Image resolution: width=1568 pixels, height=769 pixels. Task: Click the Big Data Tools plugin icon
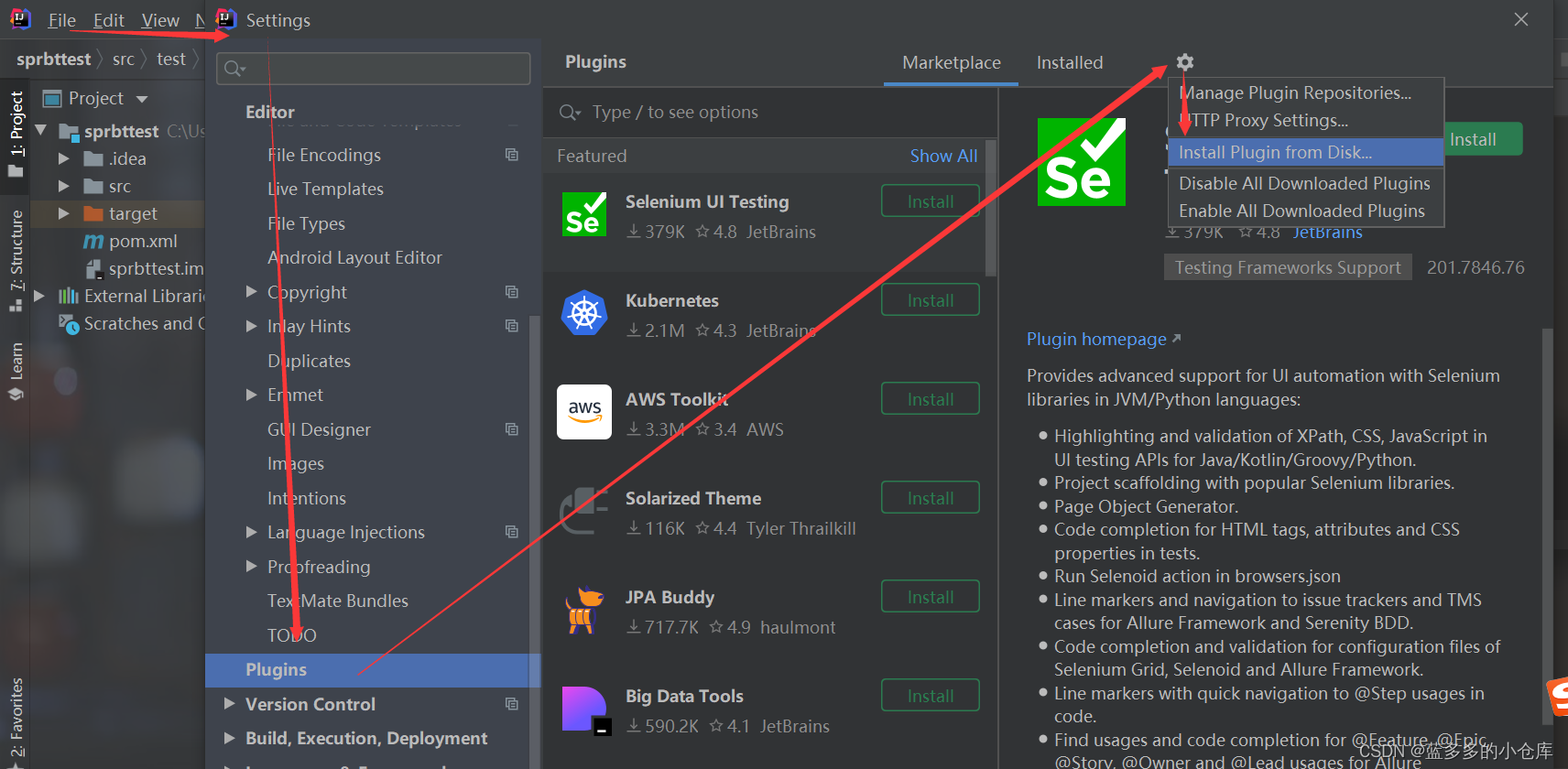[585, 709]
